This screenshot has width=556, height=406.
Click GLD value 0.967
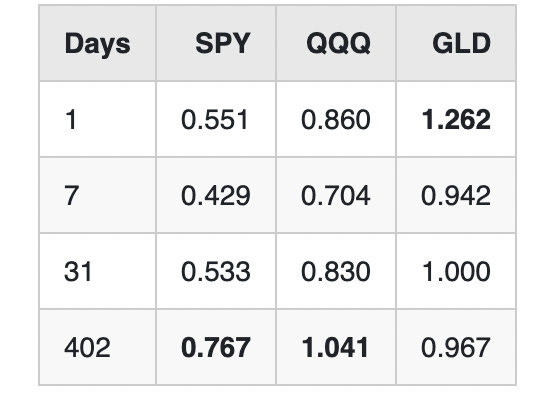(x=456, y=347)
